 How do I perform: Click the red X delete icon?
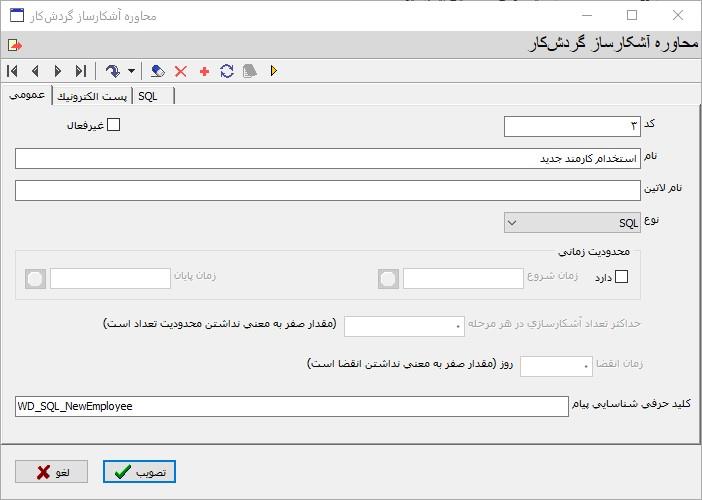pos(181,71)
